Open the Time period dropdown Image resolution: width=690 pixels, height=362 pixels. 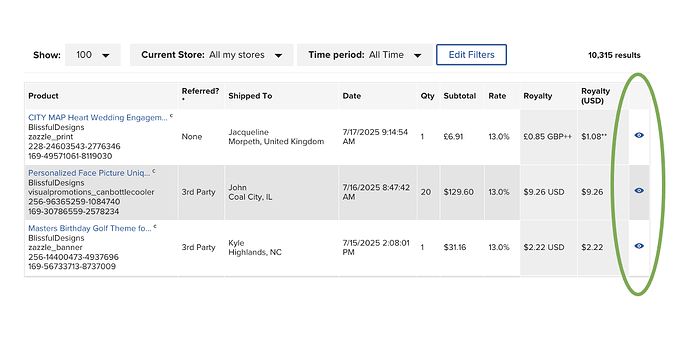[x=365, y=55]
